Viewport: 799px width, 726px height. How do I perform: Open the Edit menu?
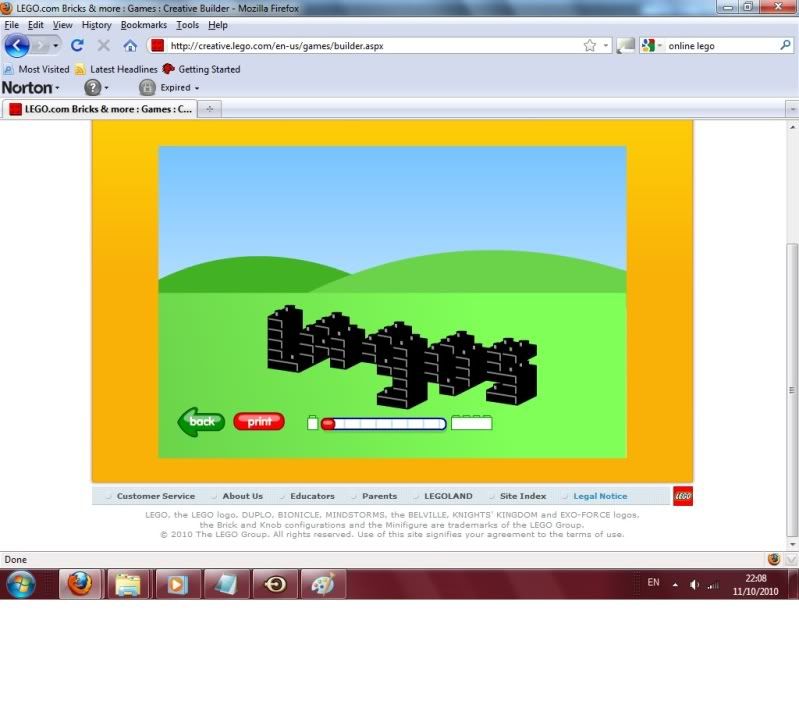click(35, 25)
